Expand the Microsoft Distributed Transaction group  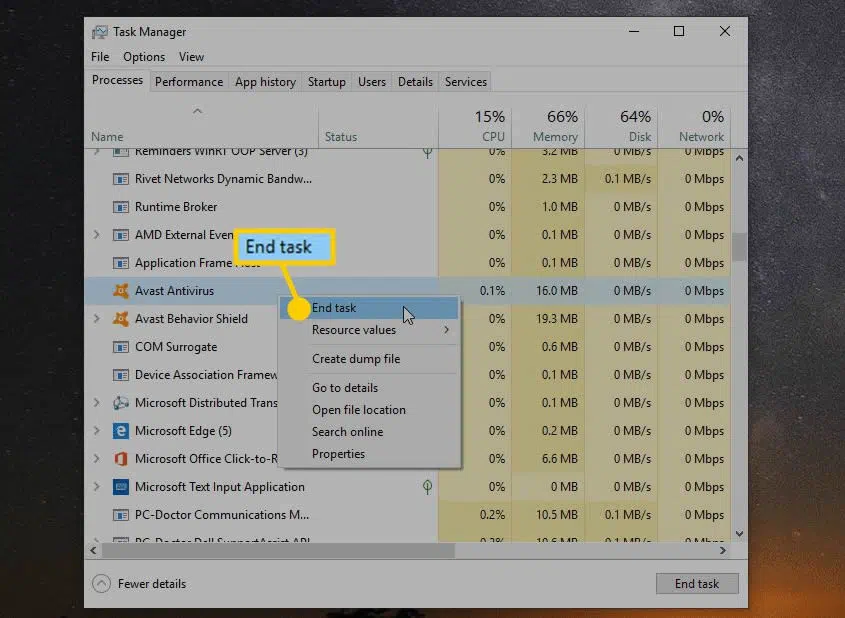pos(96,403)
